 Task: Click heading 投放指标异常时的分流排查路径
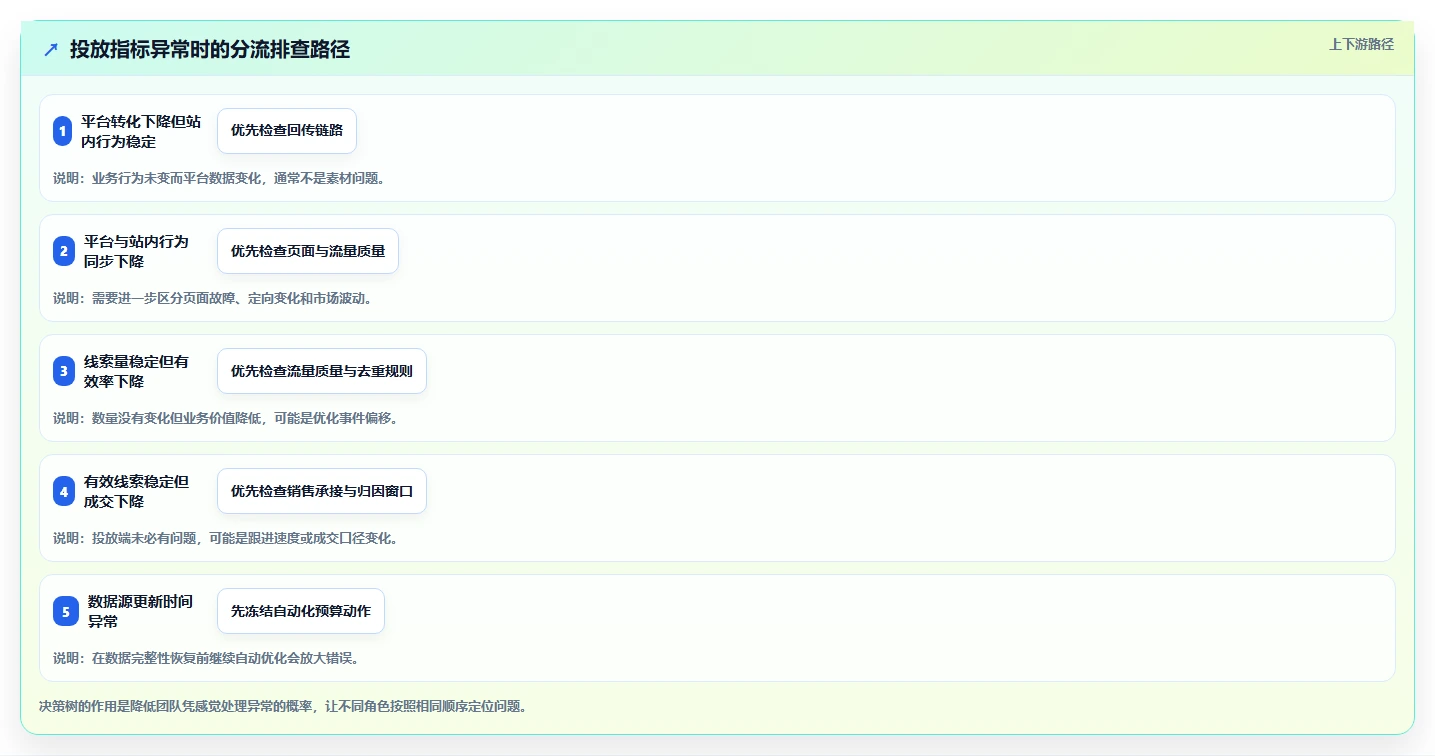point(210,50)
